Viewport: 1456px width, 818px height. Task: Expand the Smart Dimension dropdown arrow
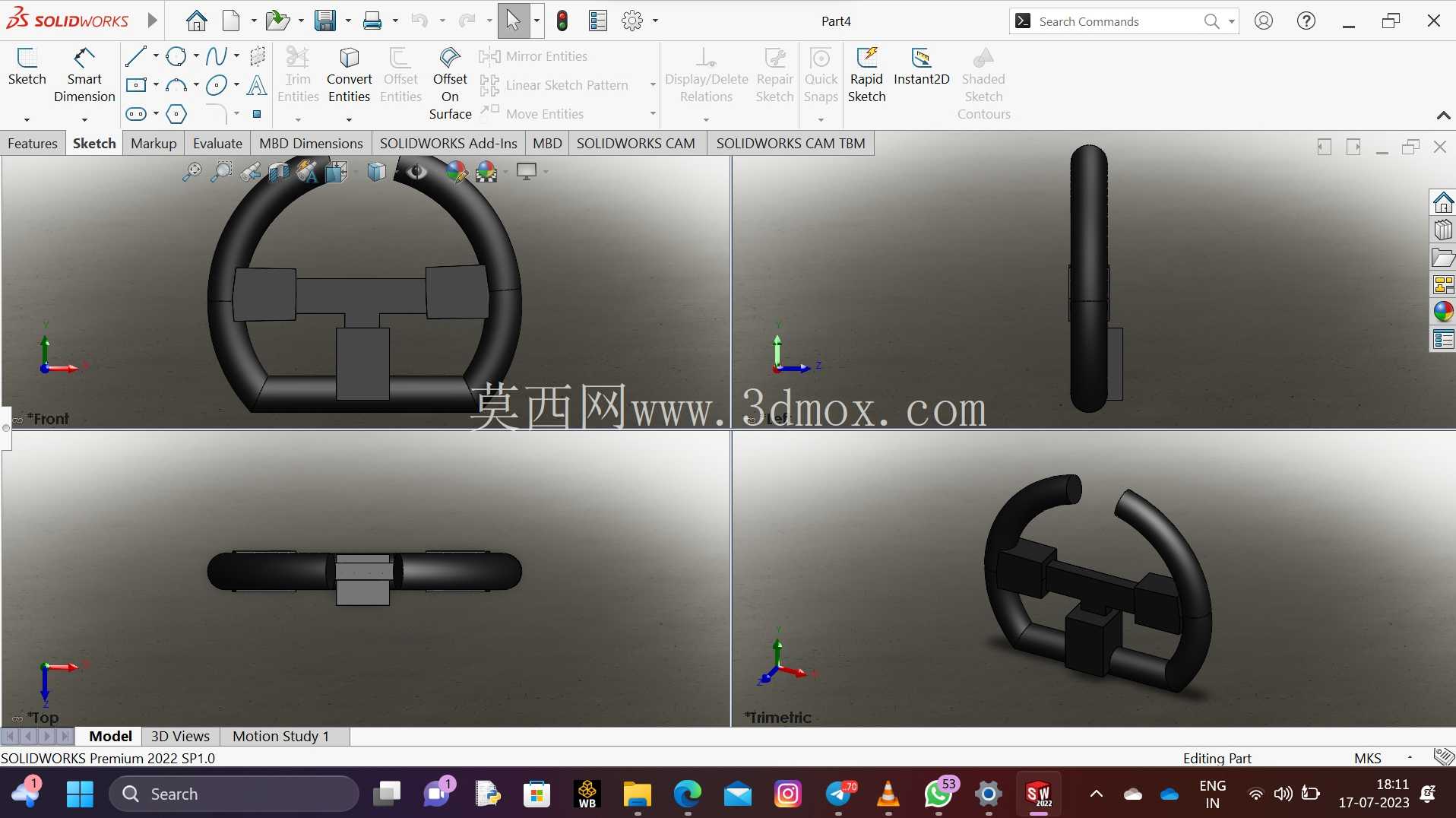84,119
